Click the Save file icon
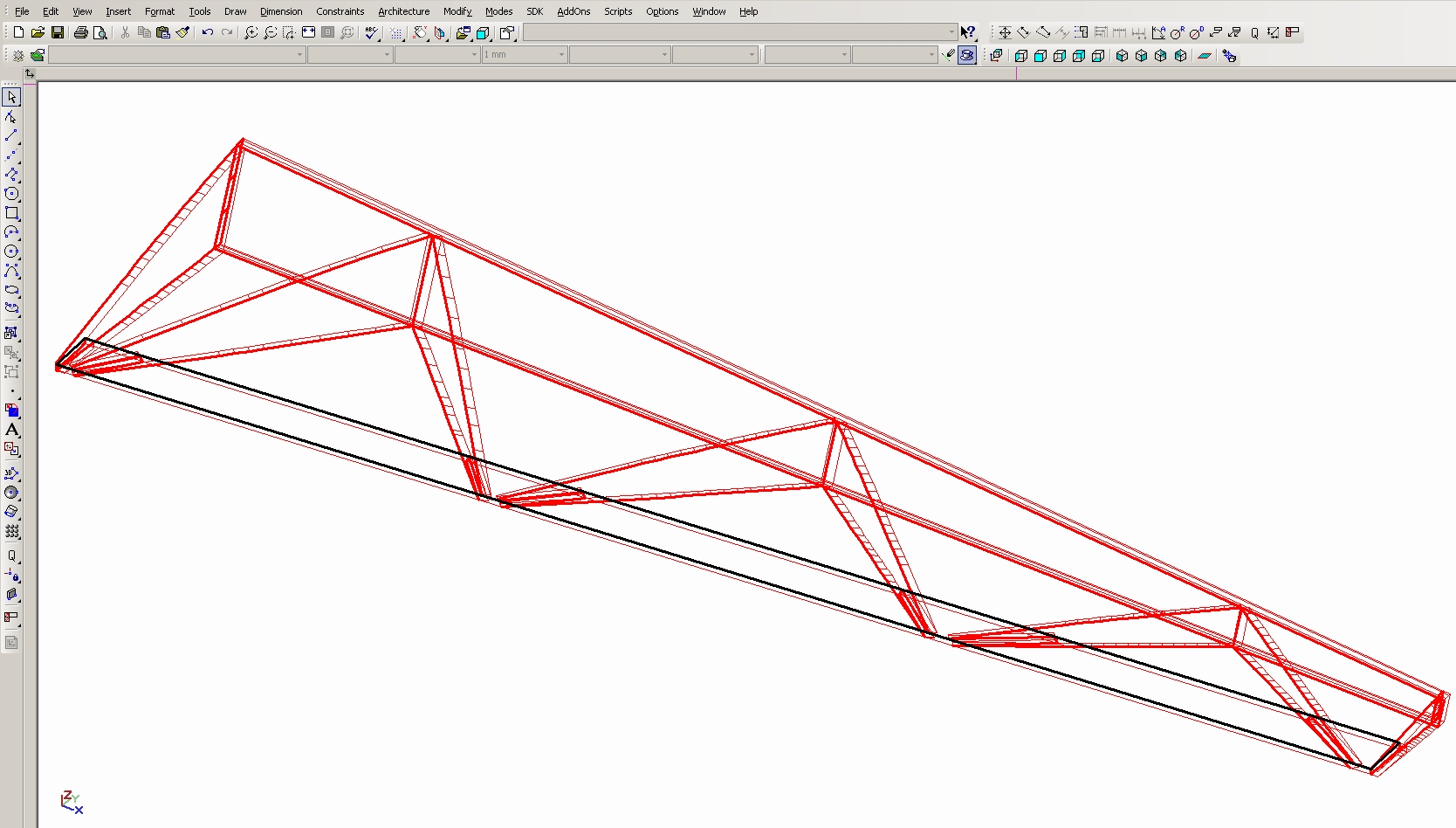 [58, 32]
